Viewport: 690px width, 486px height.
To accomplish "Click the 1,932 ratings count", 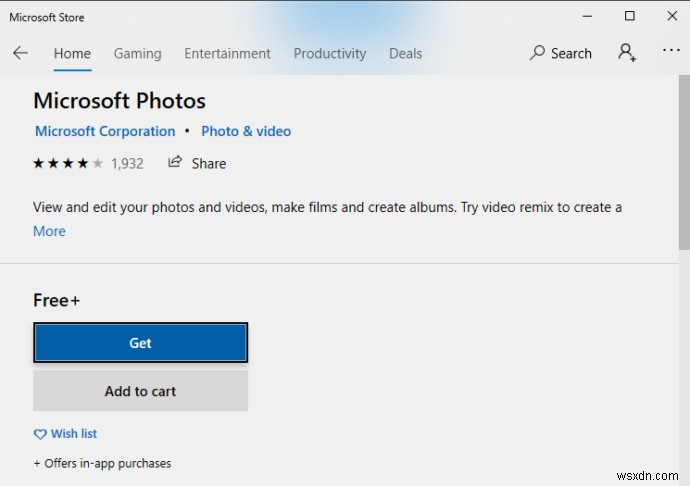I will (x=127, y=163).
